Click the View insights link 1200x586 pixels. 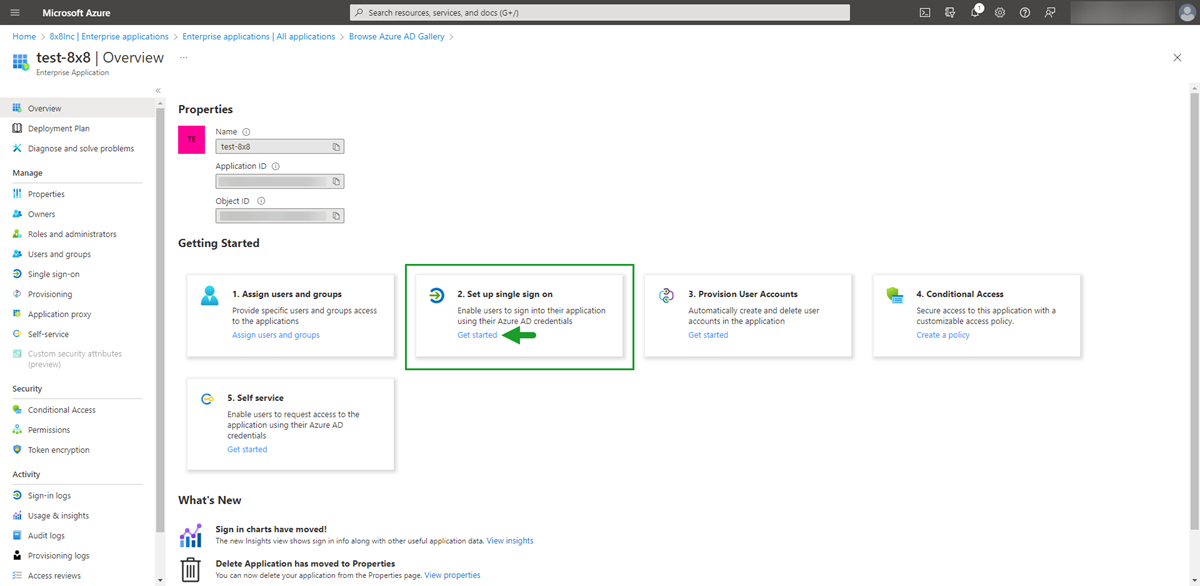[x=509, y=540]
